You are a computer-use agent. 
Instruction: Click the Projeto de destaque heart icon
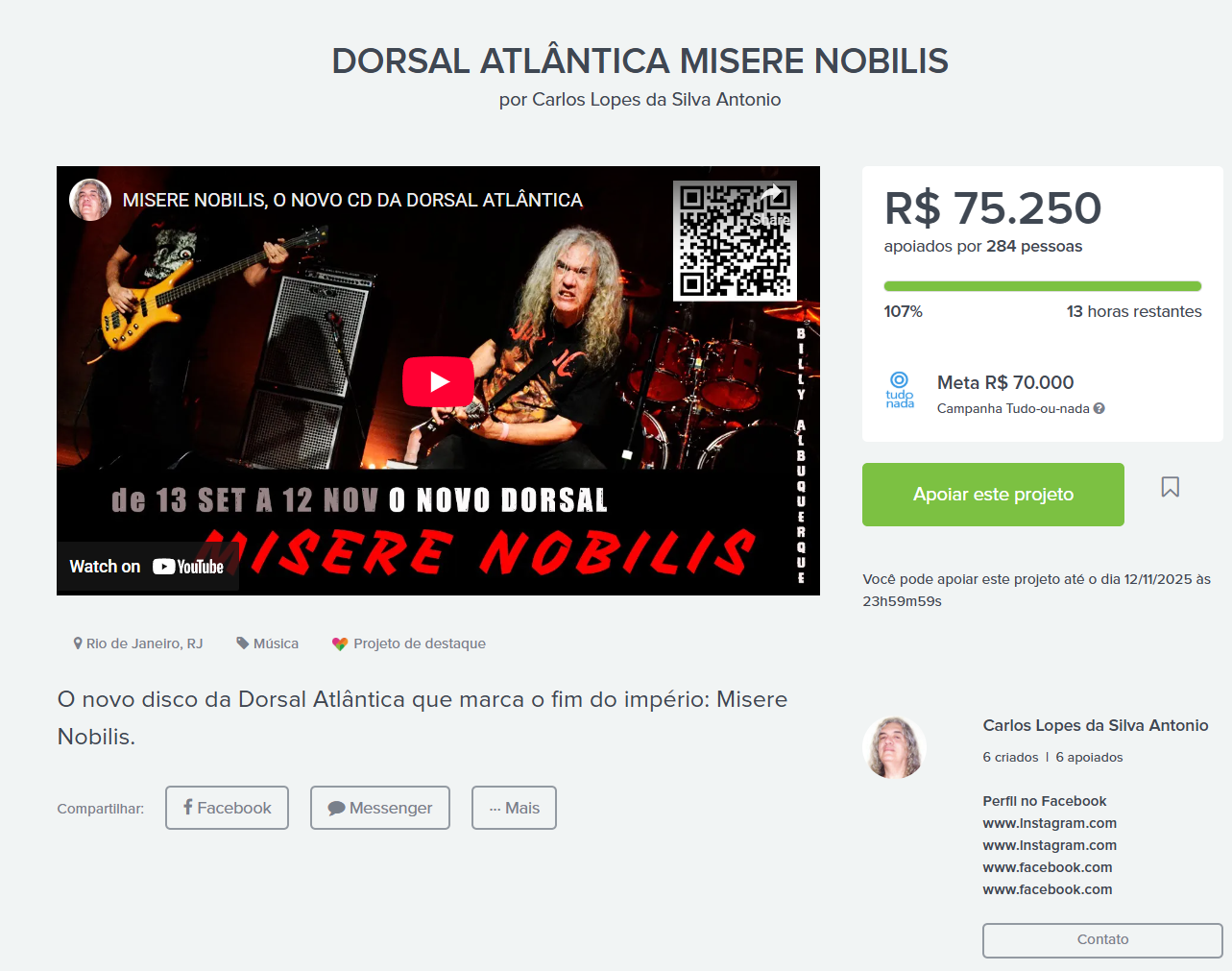click(x=339, y=643)
